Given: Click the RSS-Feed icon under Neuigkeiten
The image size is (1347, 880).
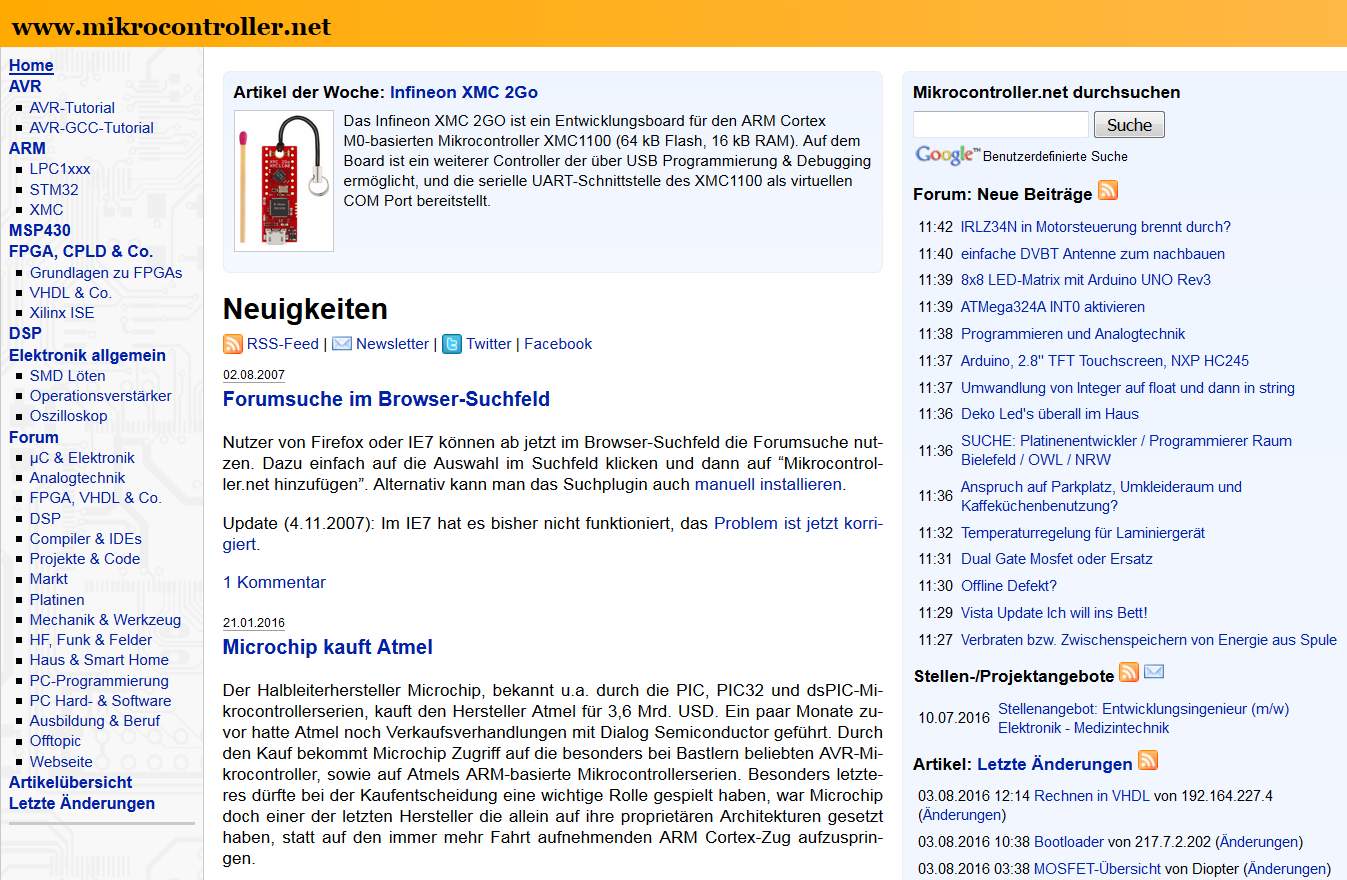Looking at the screenshot, I should point(232,344).
